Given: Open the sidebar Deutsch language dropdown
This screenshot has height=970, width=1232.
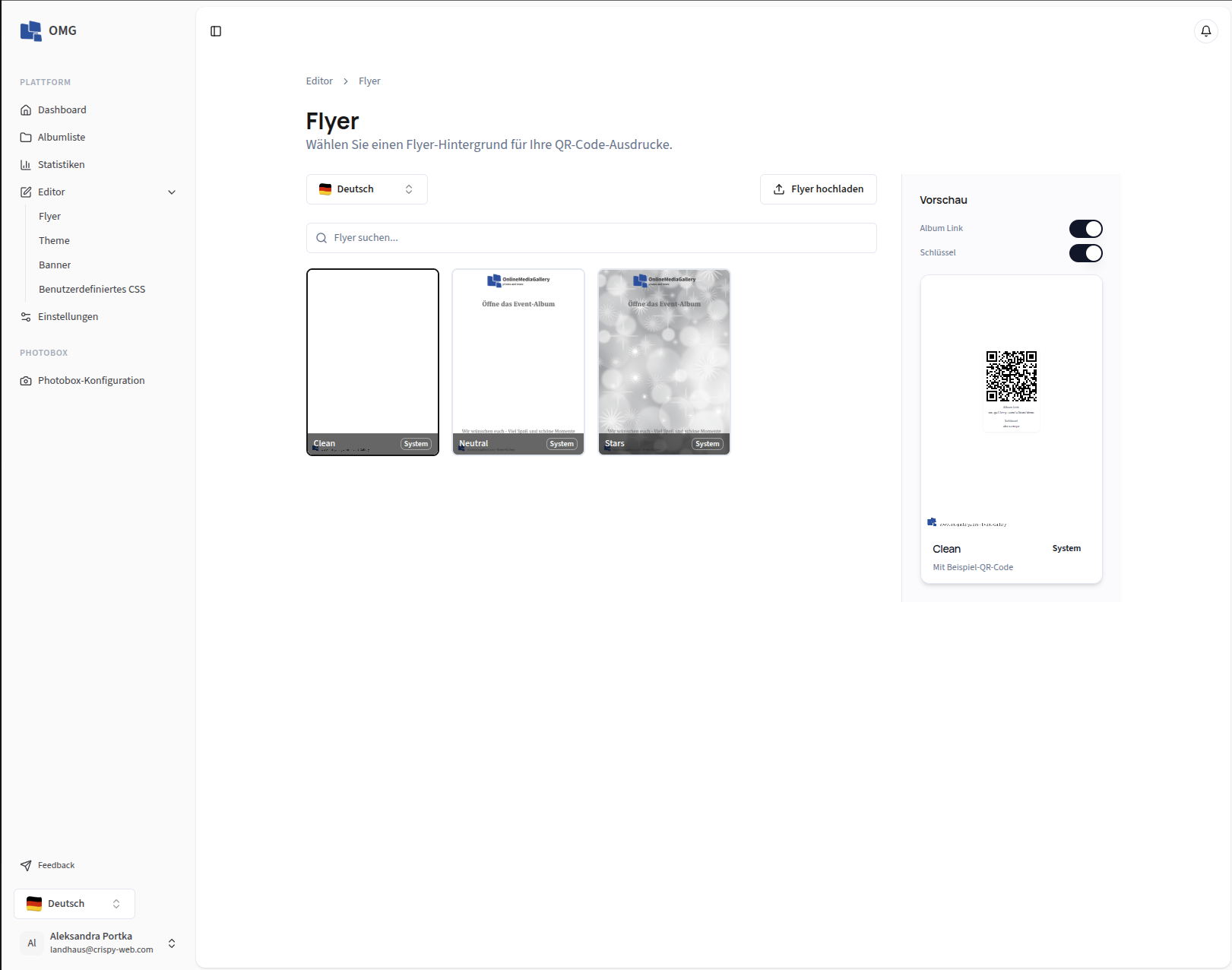Looking at the screenshot, I should (x=74, y=904).
